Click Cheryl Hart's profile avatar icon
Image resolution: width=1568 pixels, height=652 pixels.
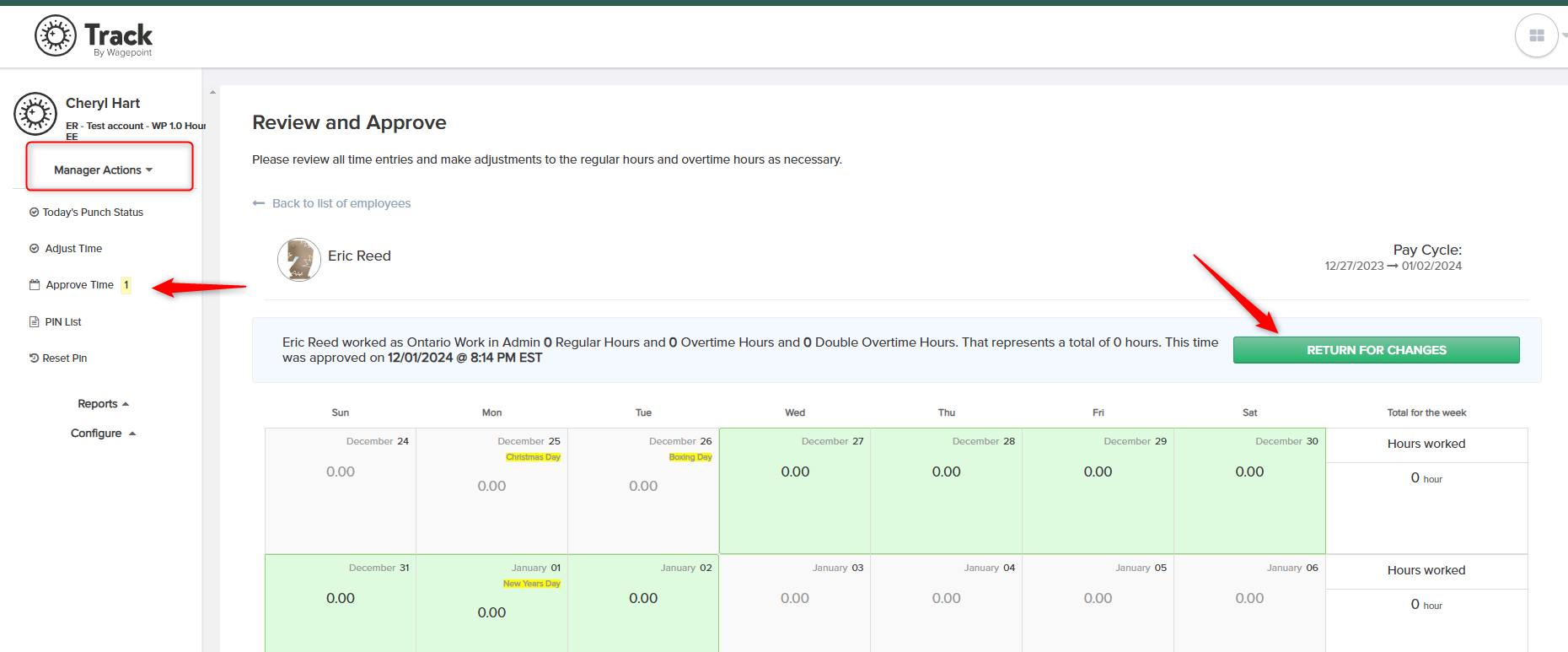35,114
